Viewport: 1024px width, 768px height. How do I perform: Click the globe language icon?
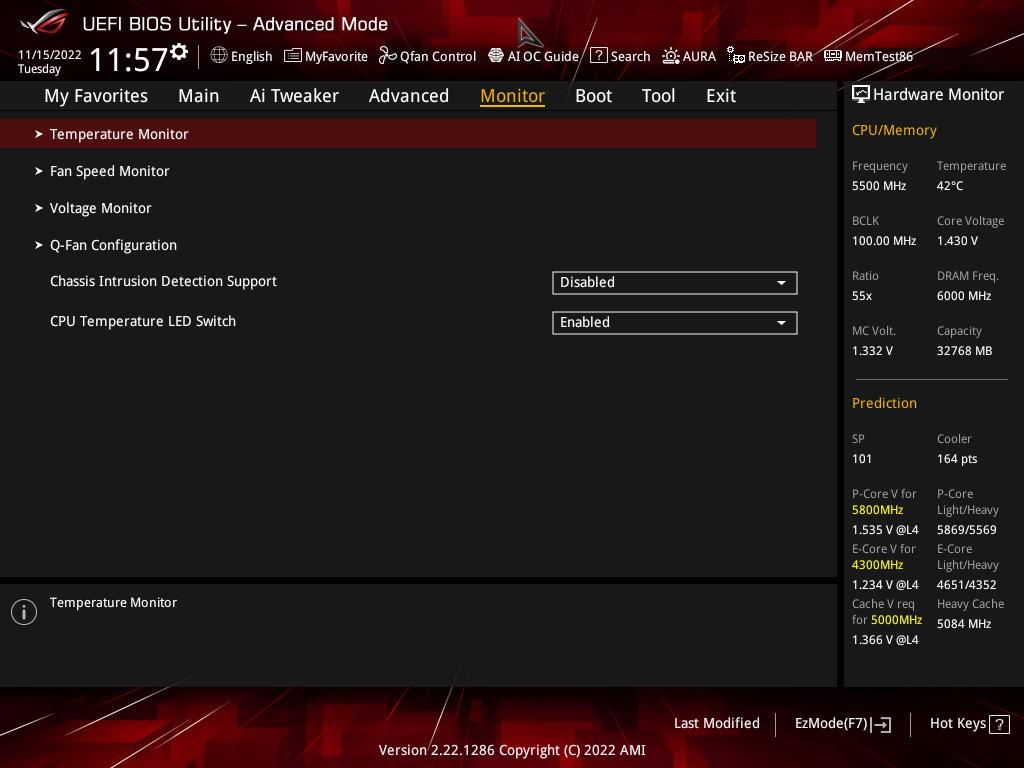pos(219,56)
